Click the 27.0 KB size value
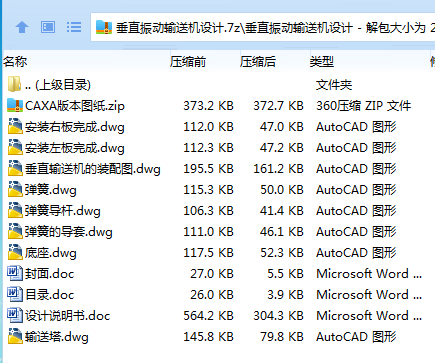The image size is (435, 363). (x=212, y=274)
